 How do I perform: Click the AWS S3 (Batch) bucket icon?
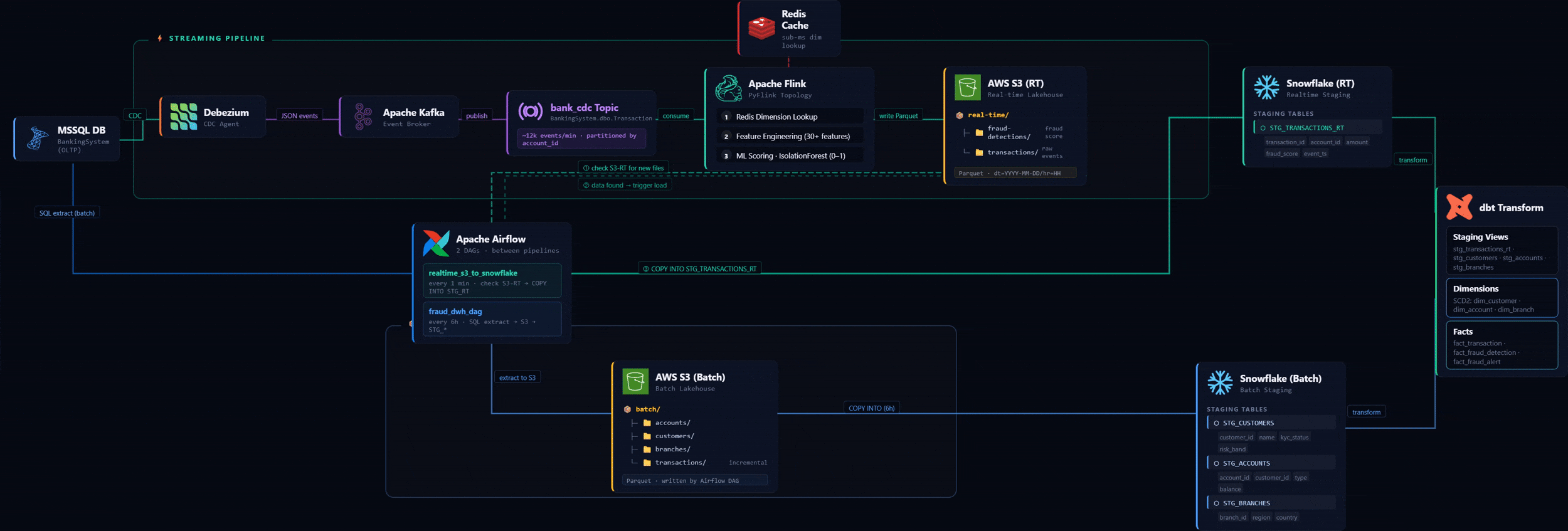click(635, 381)
